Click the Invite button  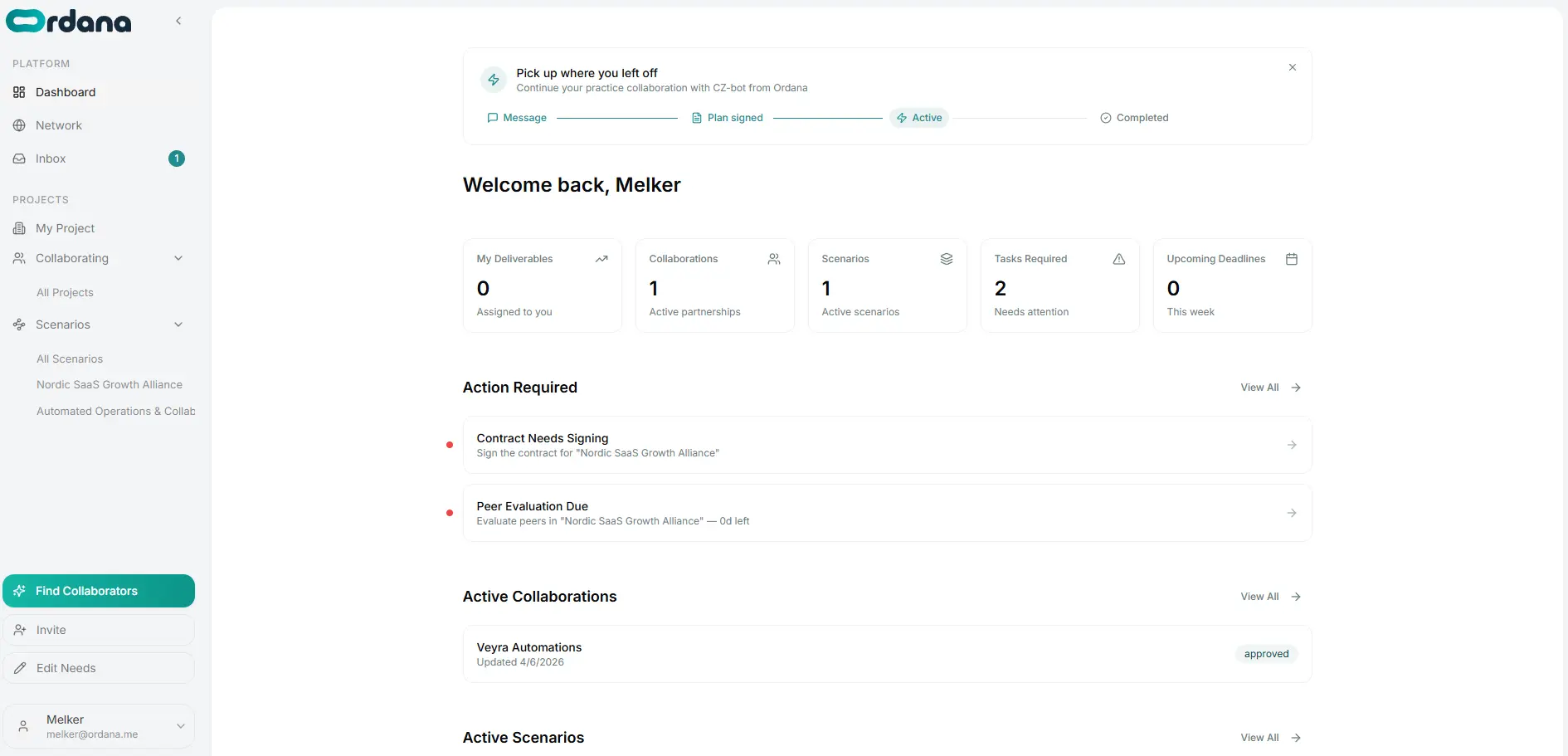[x=99, y=630]
